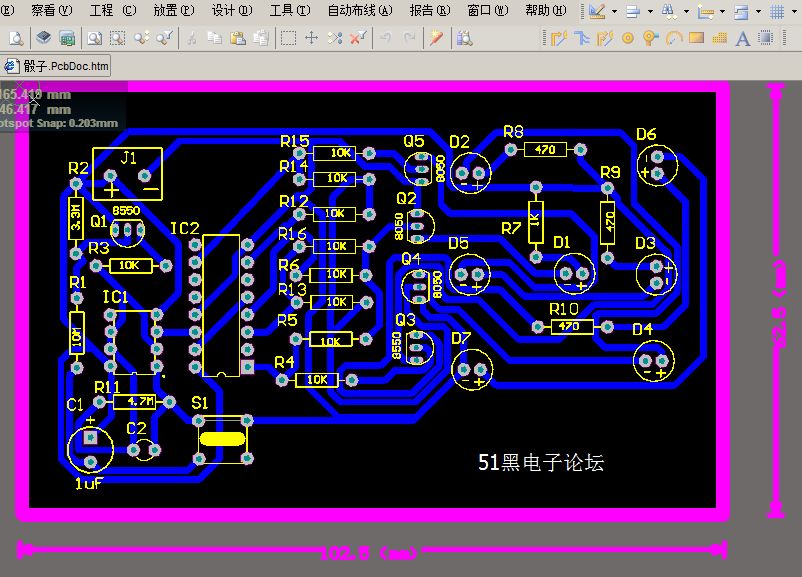
Task: Switch to the 骰子.PcbDoc.htm document tab
Action: point(56,66)
